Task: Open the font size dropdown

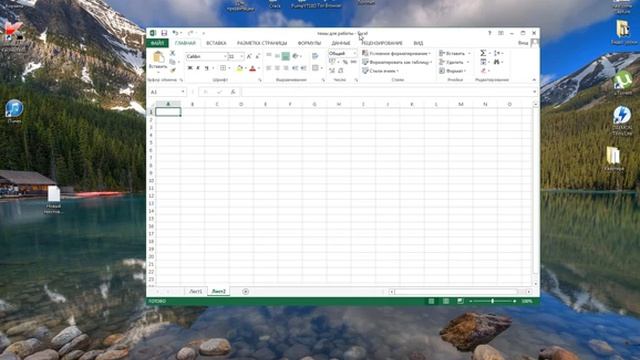Action: 242,56
